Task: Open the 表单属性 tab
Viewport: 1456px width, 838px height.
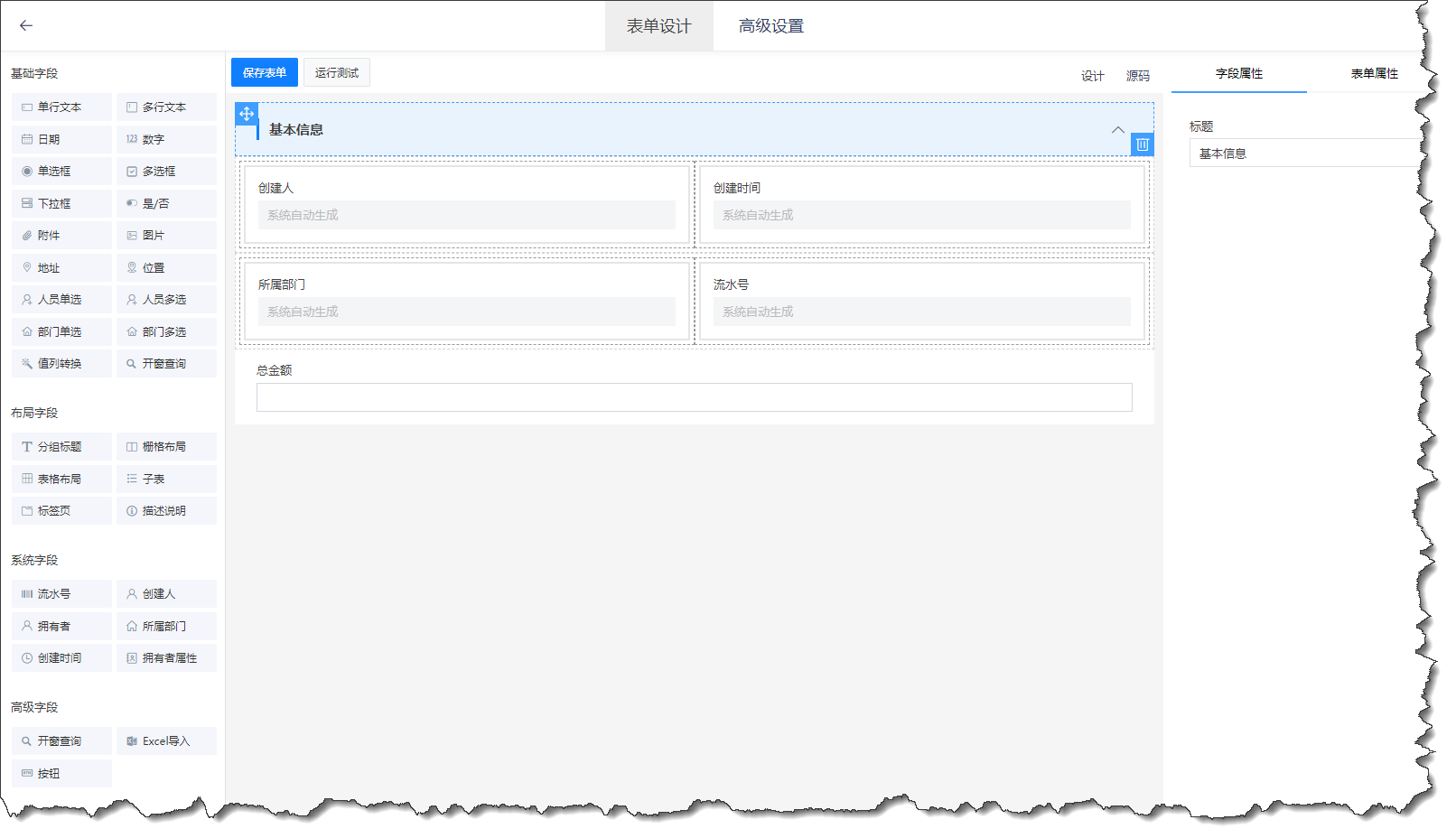Action: pyautogui.click(x=1375, y=73)
